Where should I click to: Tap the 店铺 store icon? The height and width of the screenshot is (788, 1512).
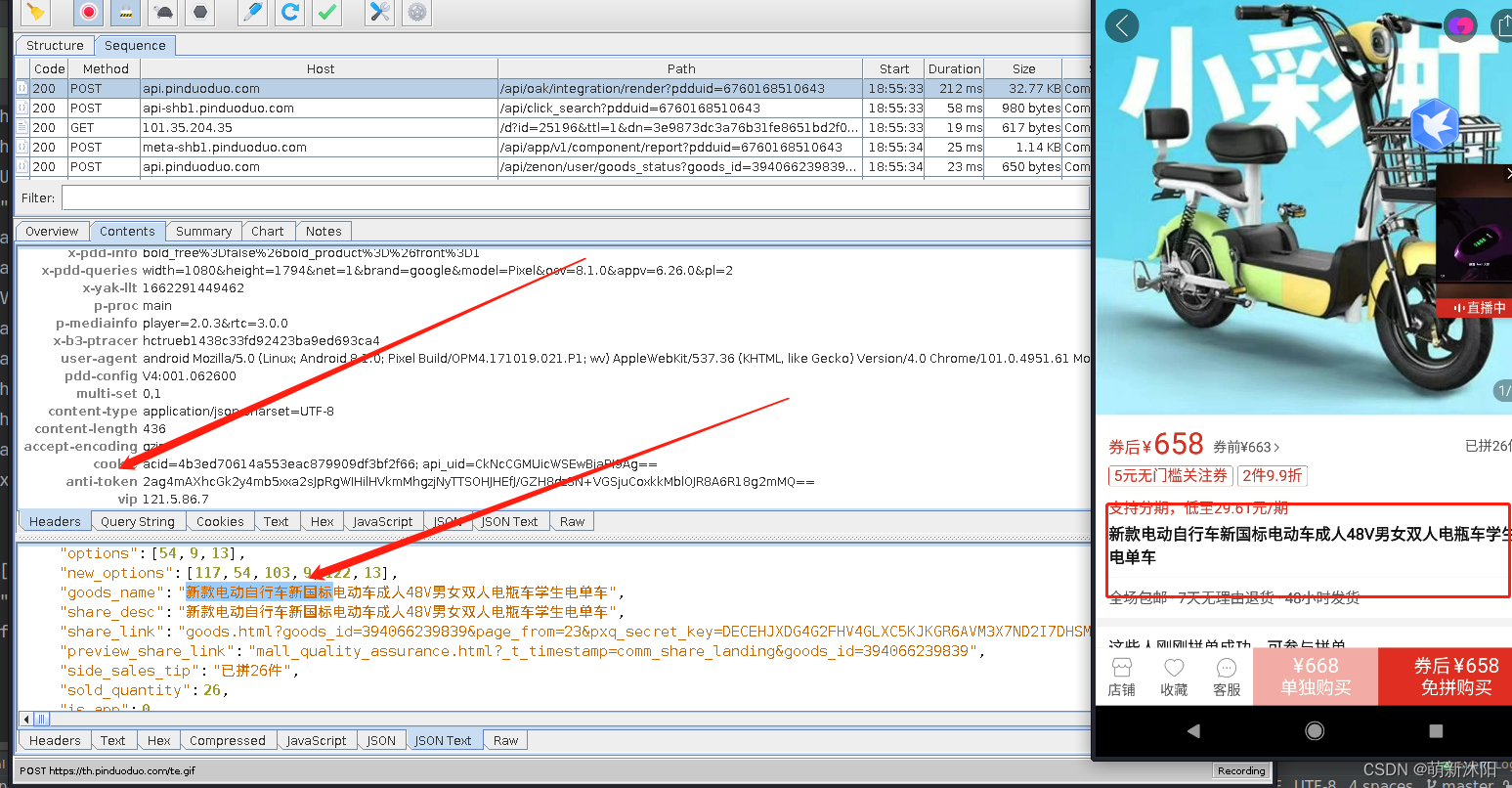(x=1122, y=678)
